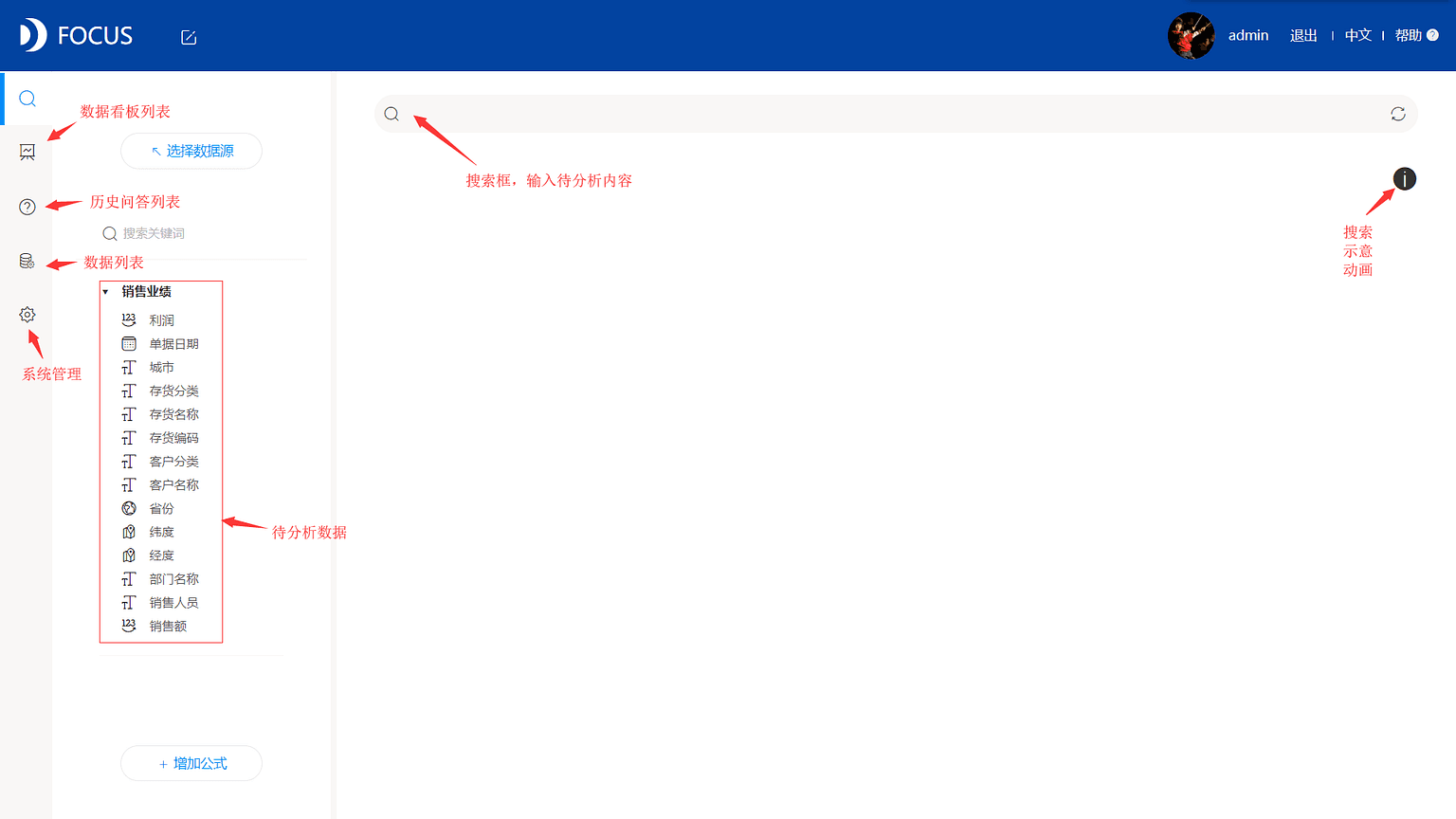Select the 存货分类 column
This screenshot has height=819, width=1456.
pyautogui.click(x=173, y=391)
